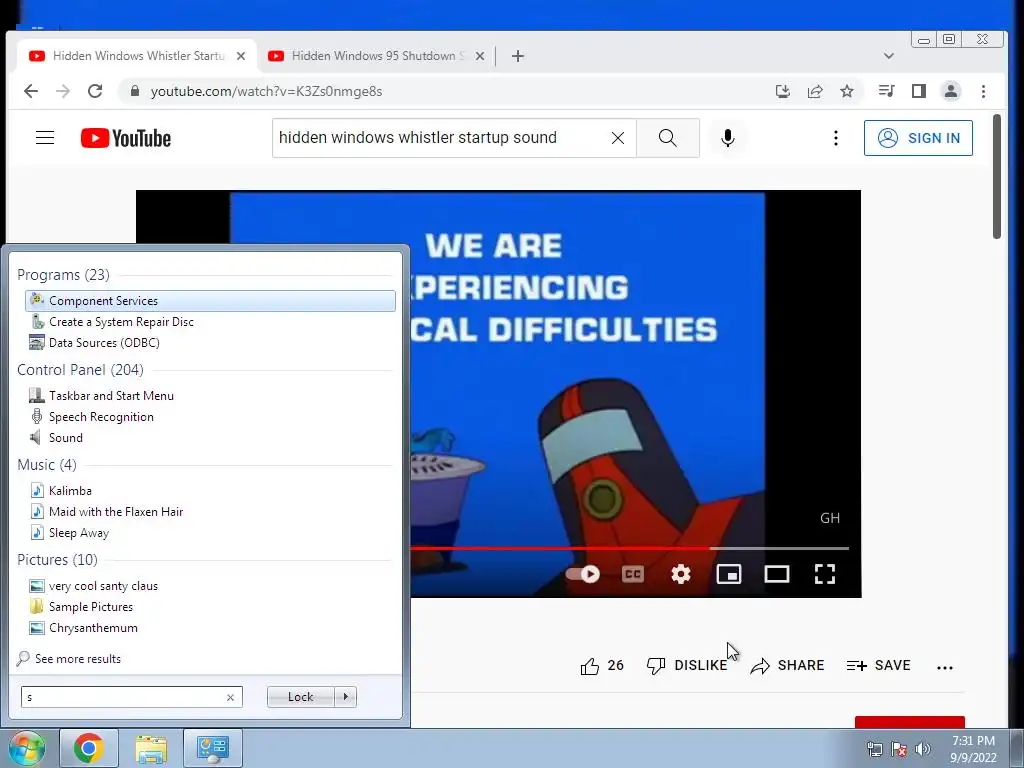Click the SIGN IN button

(918, 138)
